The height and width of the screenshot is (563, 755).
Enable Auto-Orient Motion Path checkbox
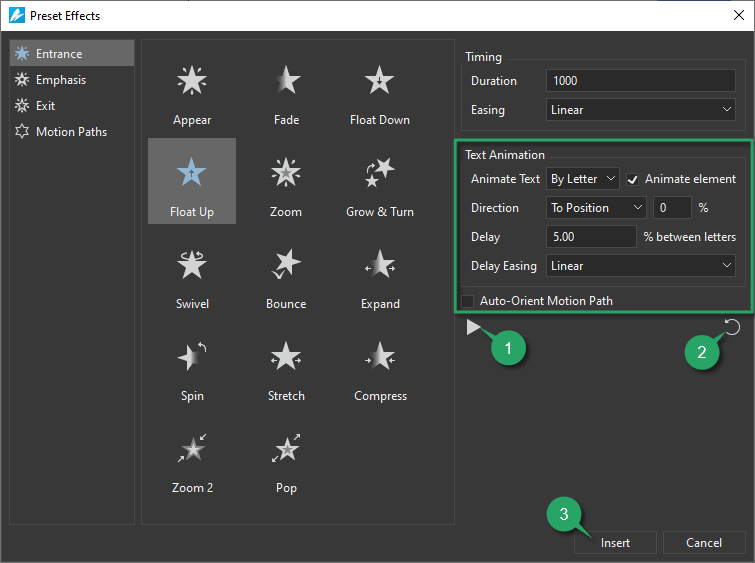pyautogui.click(x=467, y=301)
